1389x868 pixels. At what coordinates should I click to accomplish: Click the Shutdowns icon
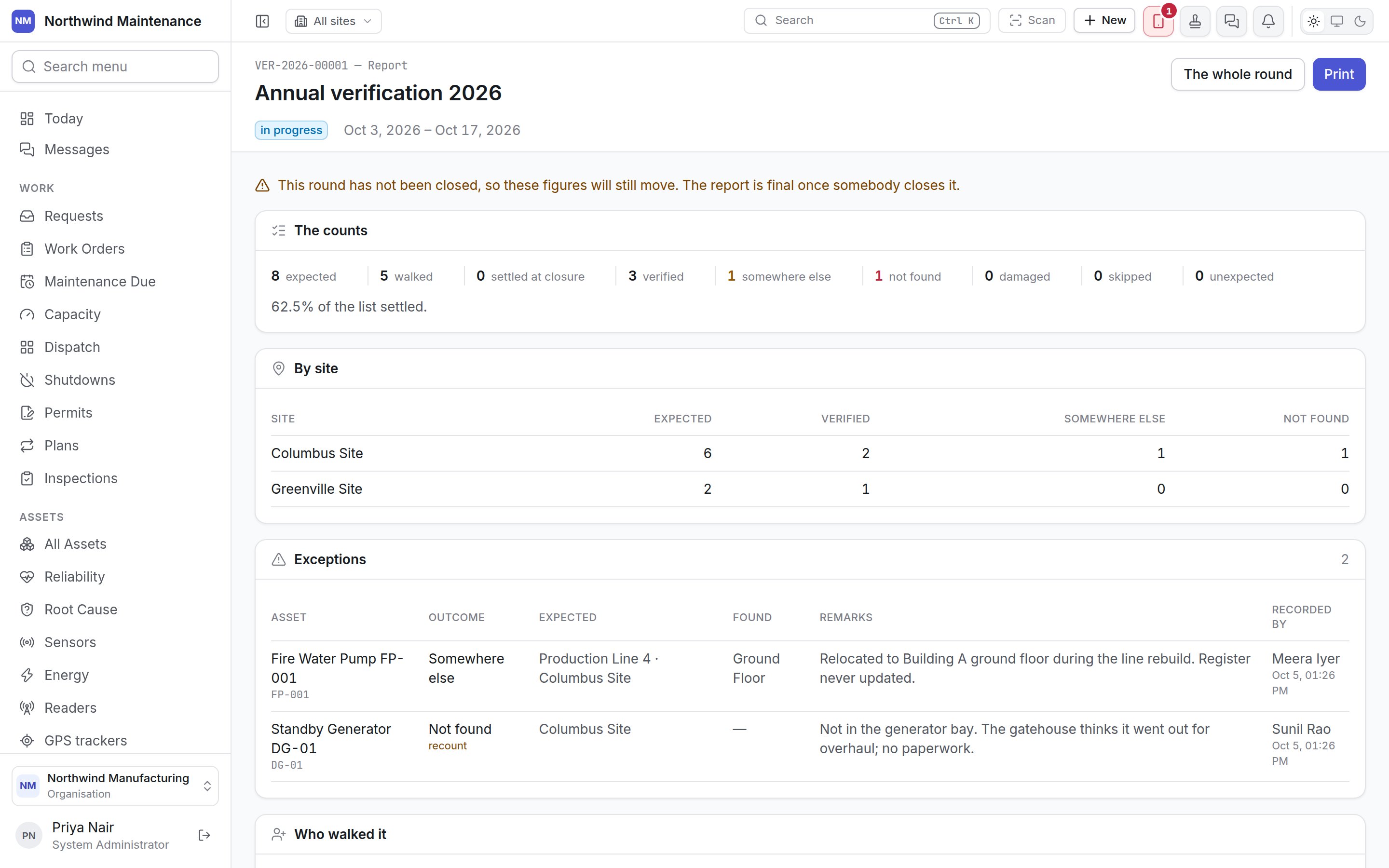click(27, 380)
